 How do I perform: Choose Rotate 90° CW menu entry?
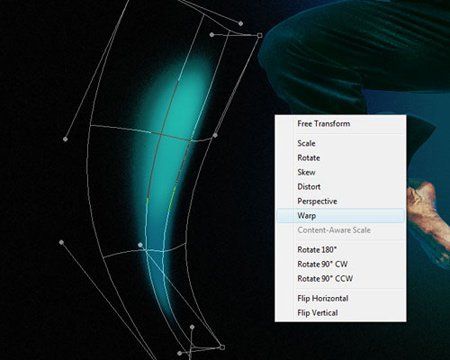[340, 264]
